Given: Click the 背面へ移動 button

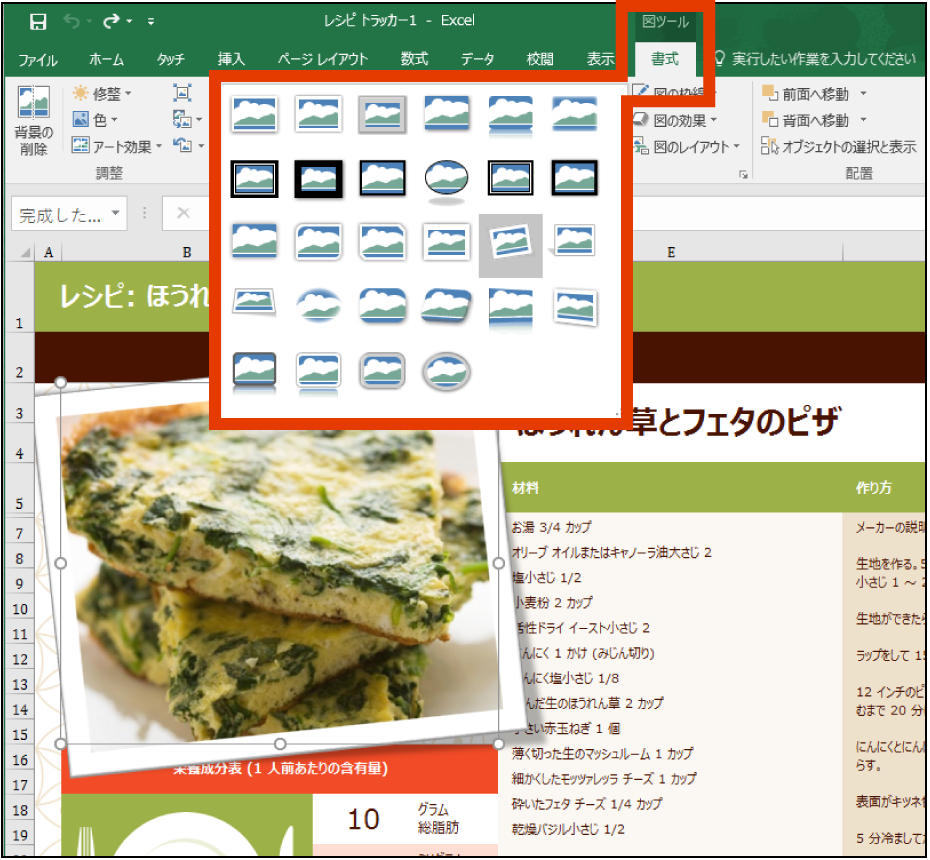Looking at the screenshot, I should (x=806, y=120).
